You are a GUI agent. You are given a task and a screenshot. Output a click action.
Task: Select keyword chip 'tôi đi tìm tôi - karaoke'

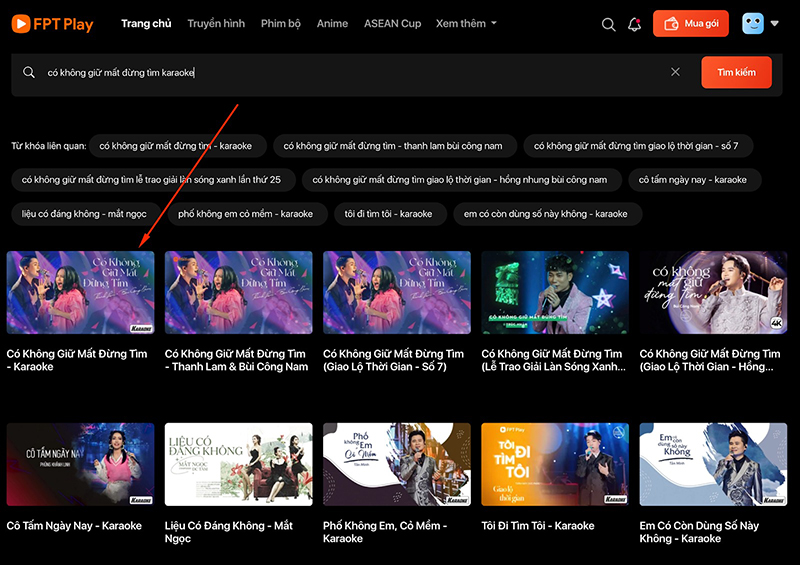388,213
